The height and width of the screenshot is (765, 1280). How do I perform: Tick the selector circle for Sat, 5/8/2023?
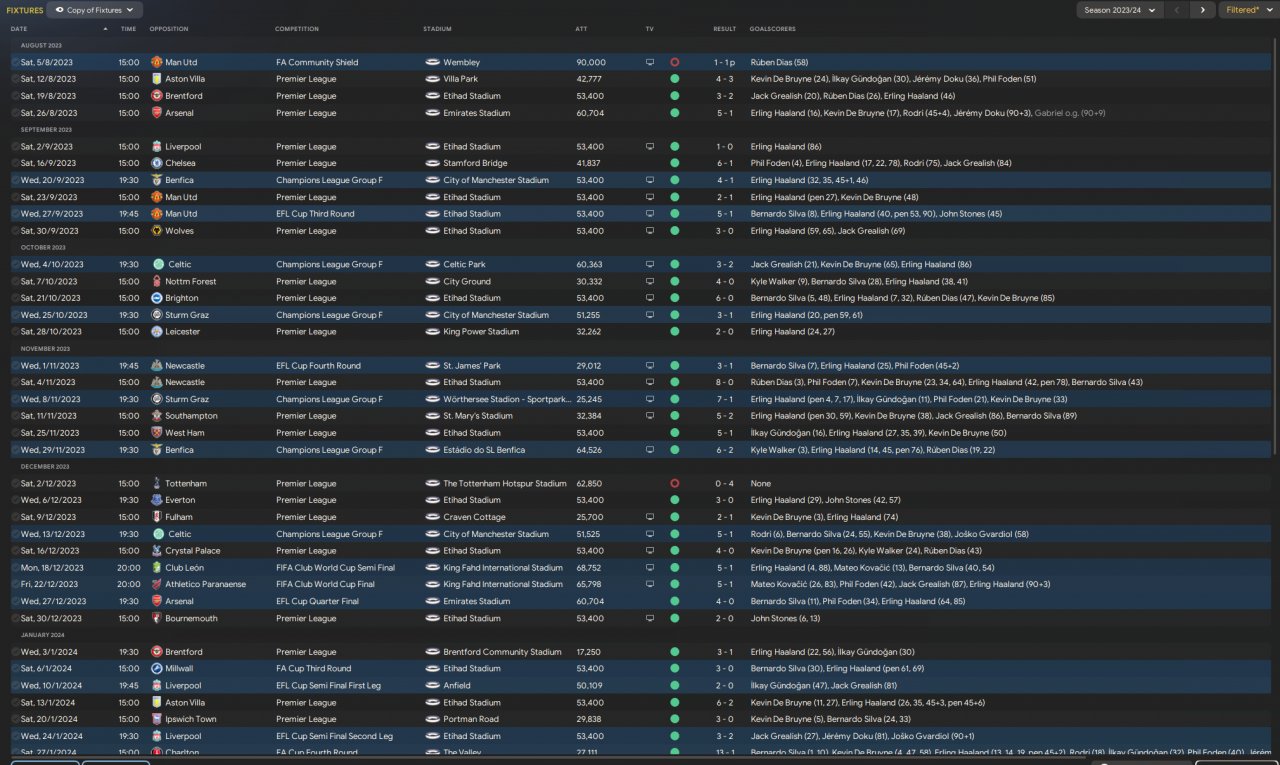click(15, 62)
